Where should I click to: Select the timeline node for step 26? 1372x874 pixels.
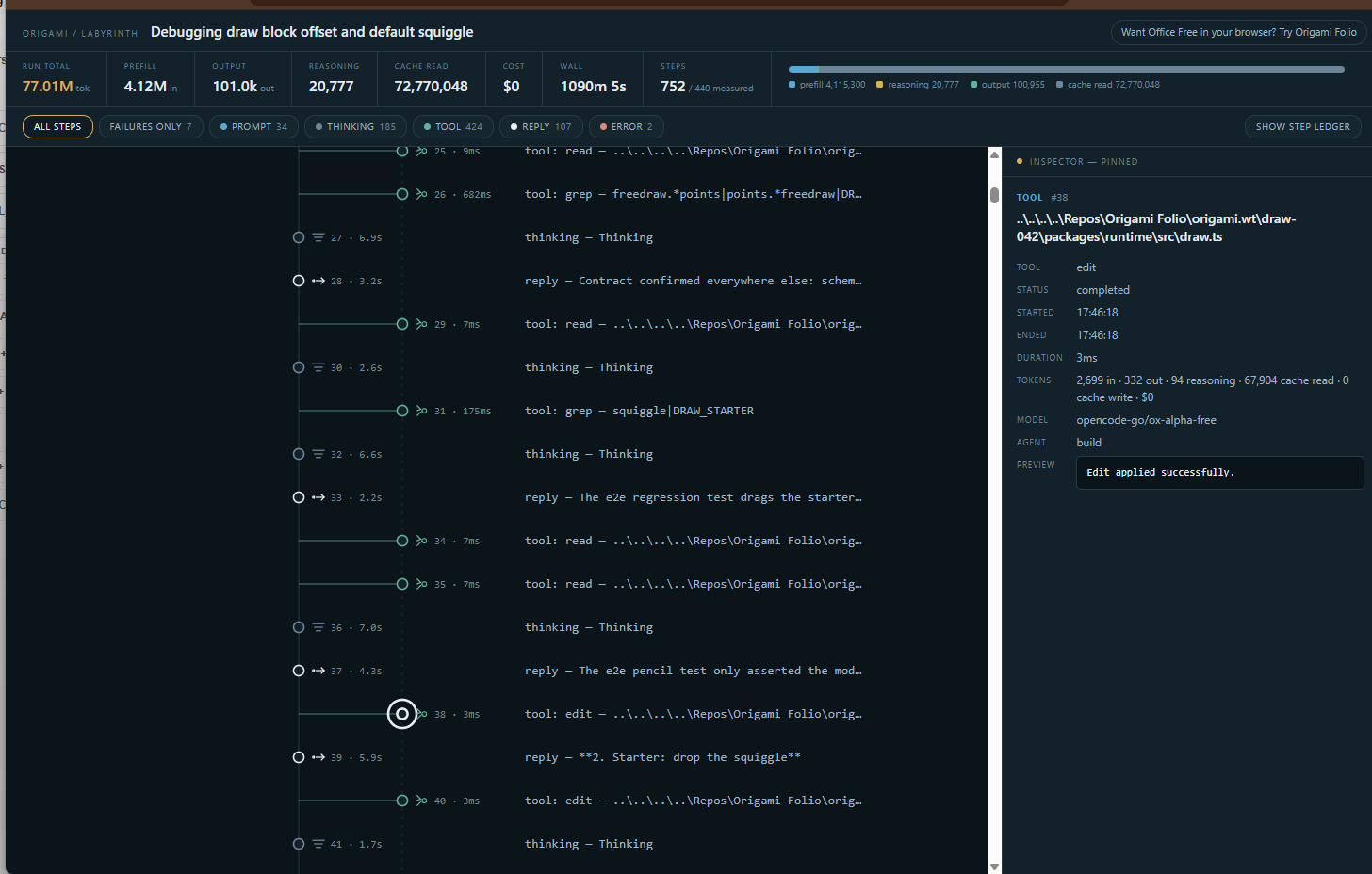coord(402,194)
